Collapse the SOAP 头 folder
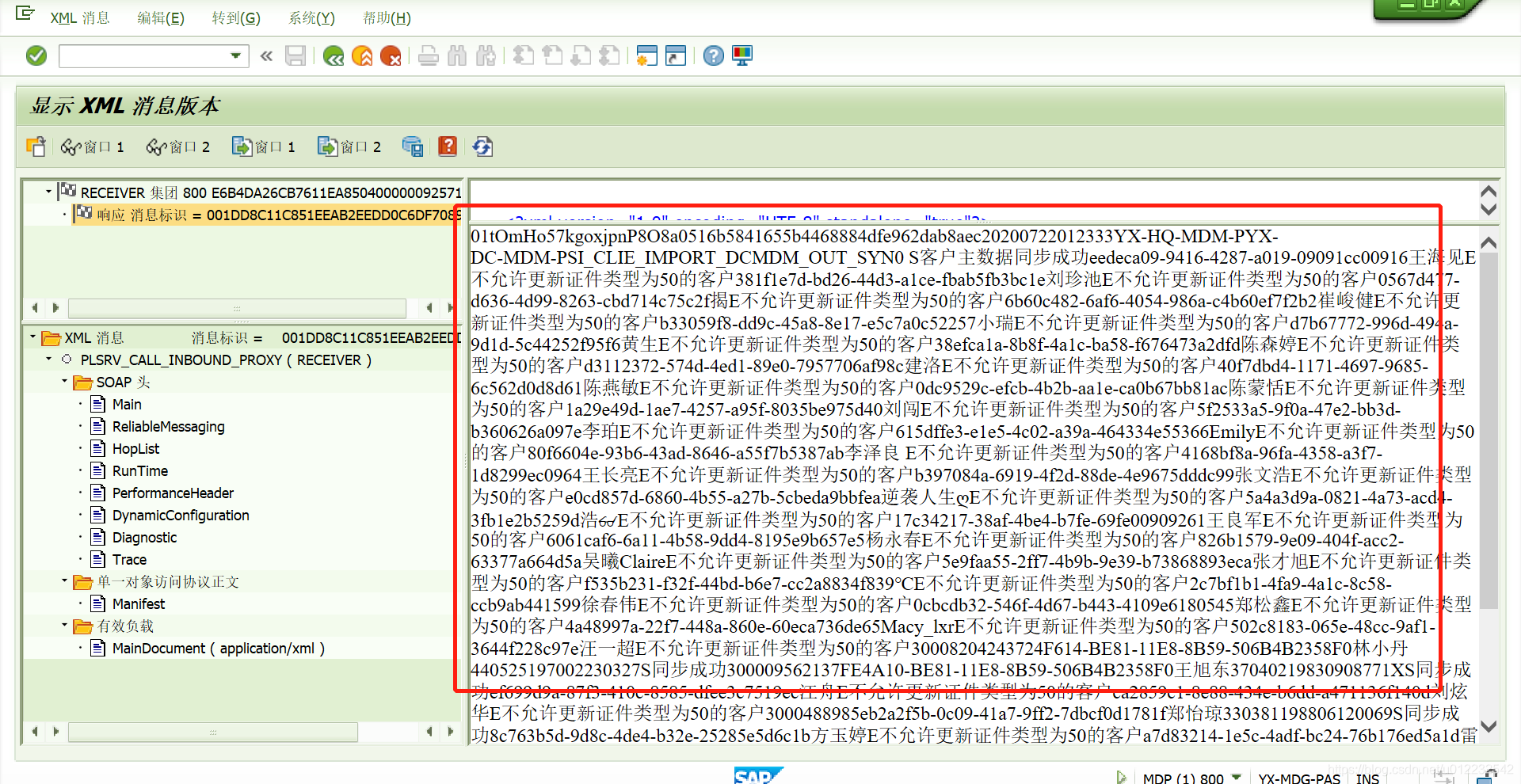The image size is (1521, 784). pos(65,382)
